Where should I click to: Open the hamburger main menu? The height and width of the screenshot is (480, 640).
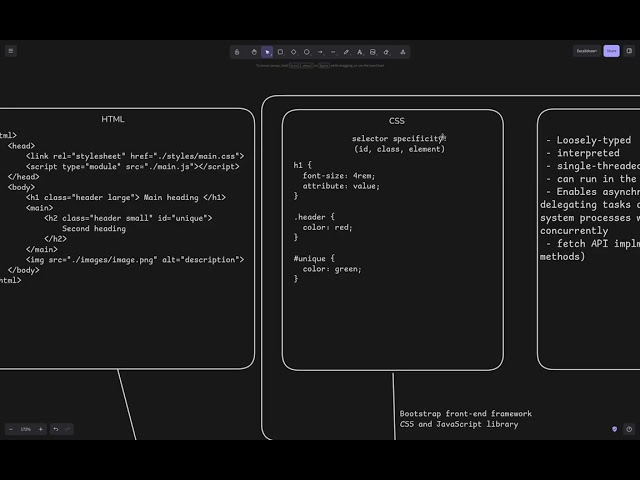click(11, 51)
